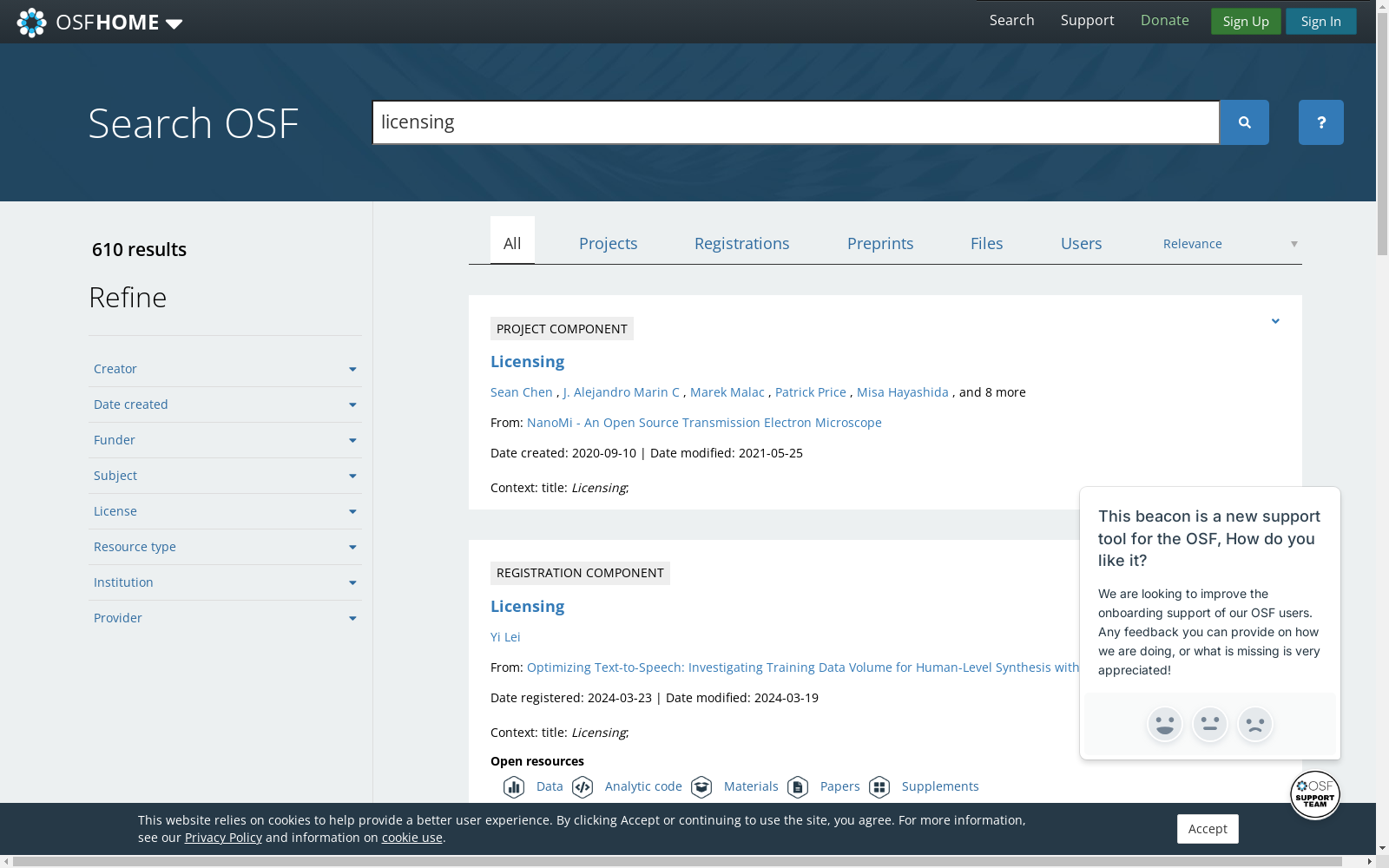The height and width of the screenshot is (868, 1389).
Task: Open Search in top navigation
Action: (x=1012, y=20)
